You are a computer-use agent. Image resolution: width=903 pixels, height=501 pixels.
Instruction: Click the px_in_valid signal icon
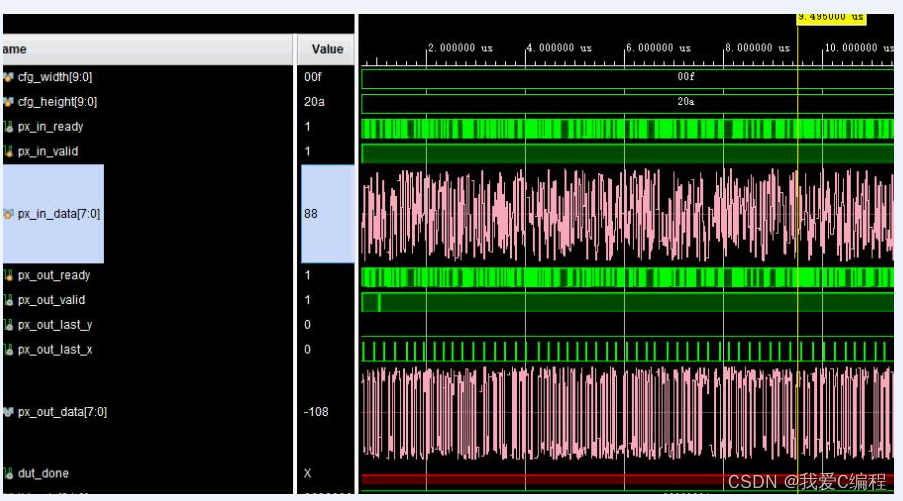coord(8,152)
